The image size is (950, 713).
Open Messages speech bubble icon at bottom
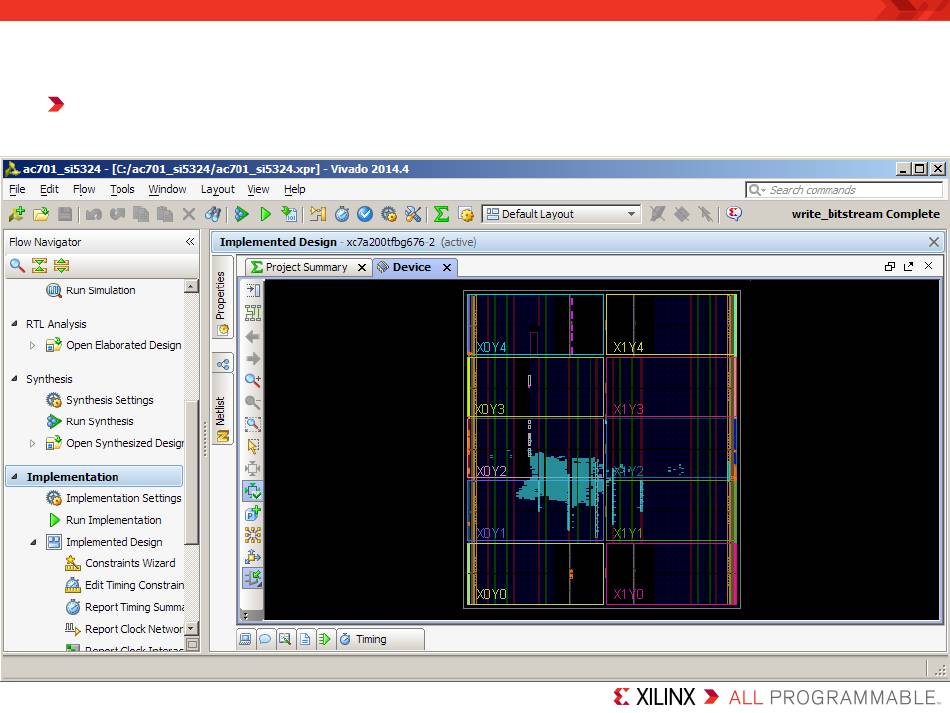265,639
